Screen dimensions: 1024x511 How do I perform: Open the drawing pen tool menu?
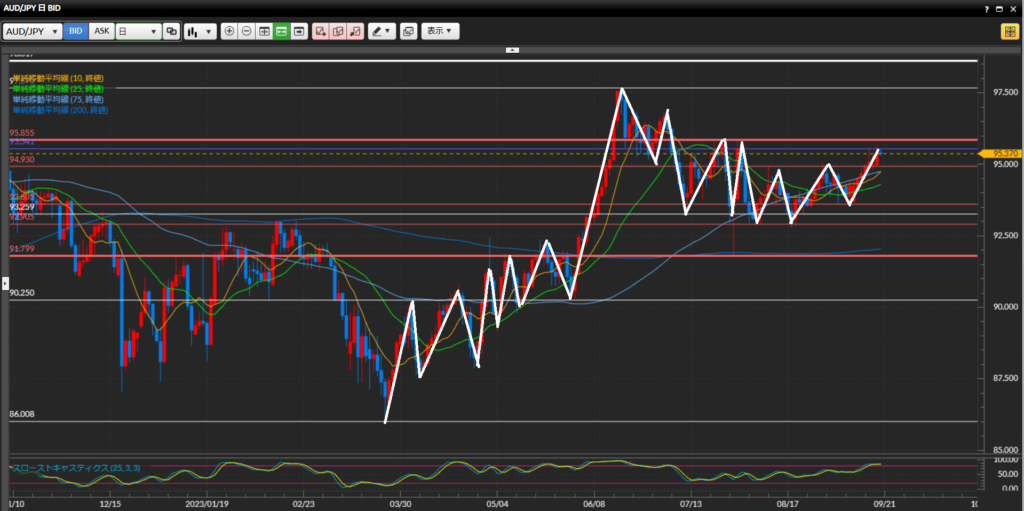(x=381, y=31)
